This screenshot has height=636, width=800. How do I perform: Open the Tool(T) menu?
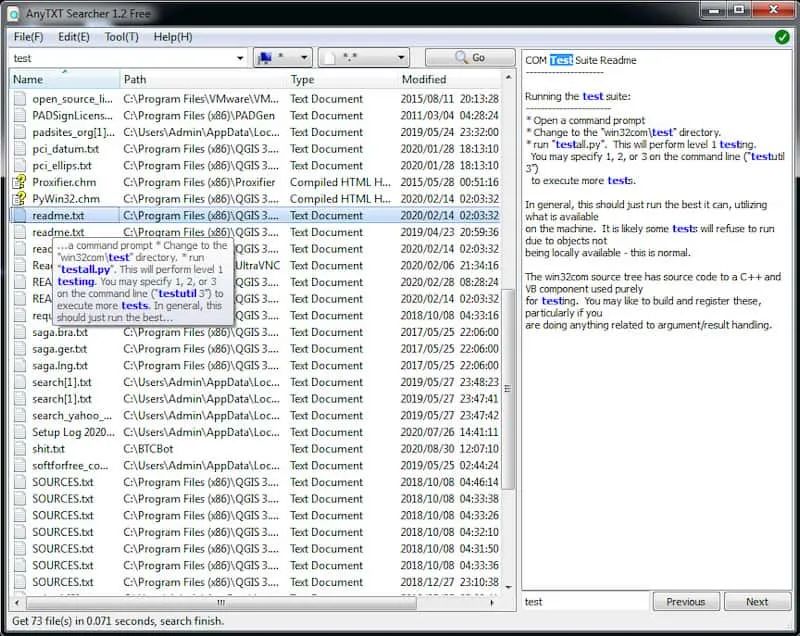pyautogui.click(x=122, y=37)
